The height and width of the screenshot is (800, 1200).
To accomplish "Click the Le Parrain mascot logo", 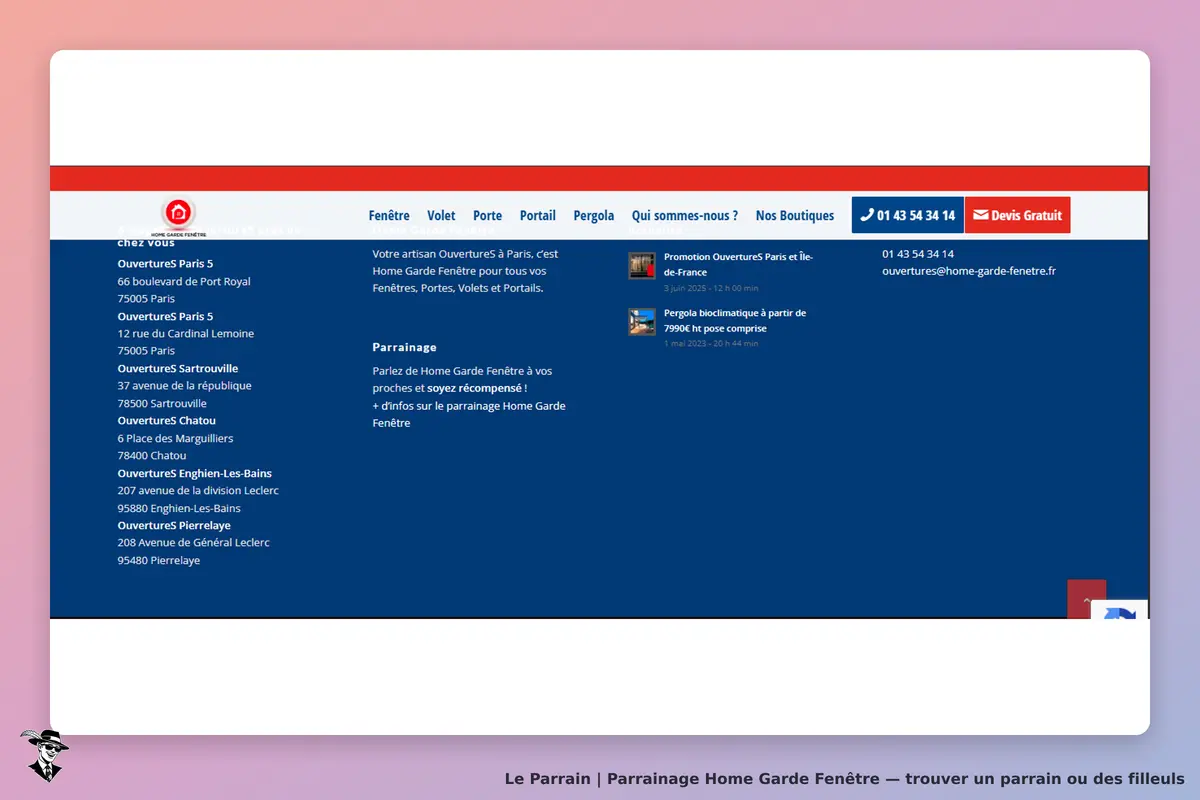I will tap(44, 755).
